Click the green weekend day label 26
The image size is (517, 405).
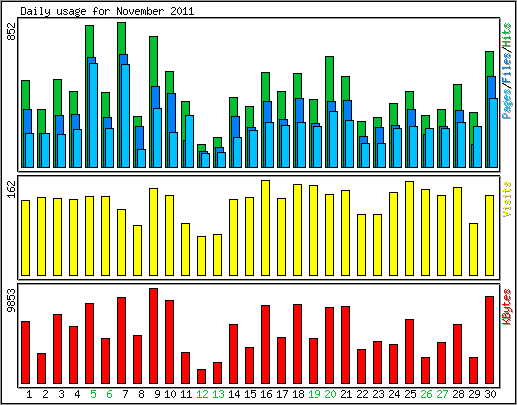[426, 394]
